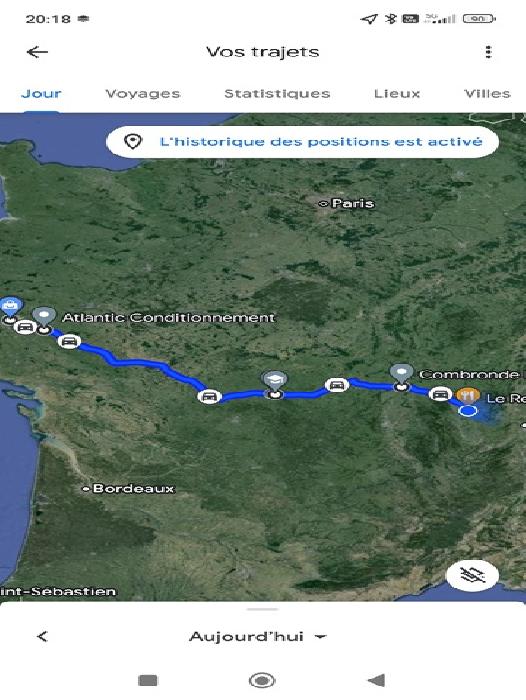
Task: Switch to the Lieux tab
Action: (397, 94)
